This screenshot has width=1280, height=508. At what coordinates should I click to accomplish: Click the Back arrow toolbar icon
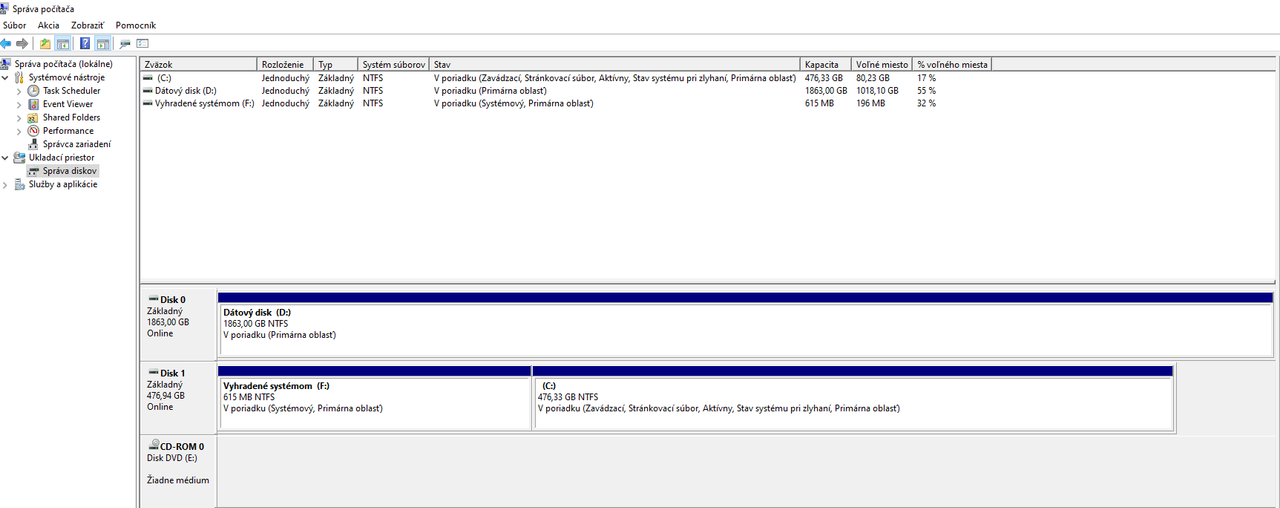click(x=6, y=43)
